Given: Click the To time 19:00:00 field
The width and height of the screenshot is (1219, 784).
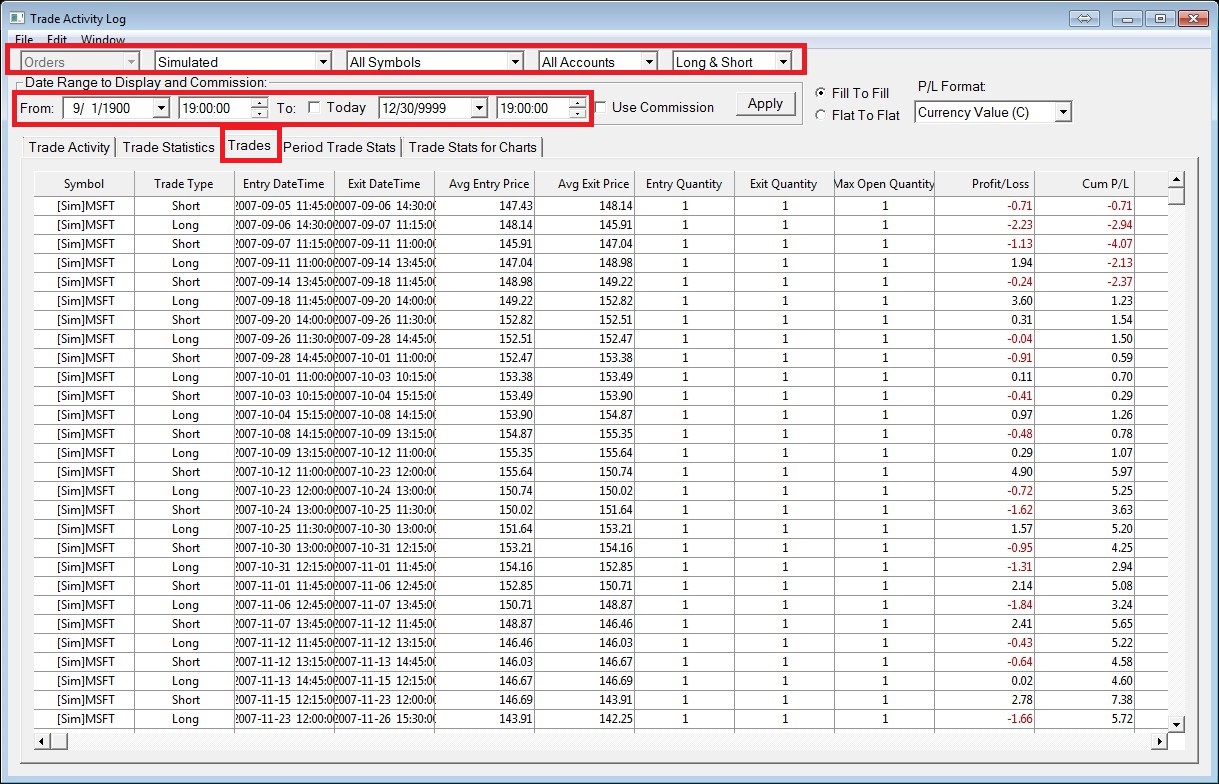Looking at the screenshot, I should point(532,107).
